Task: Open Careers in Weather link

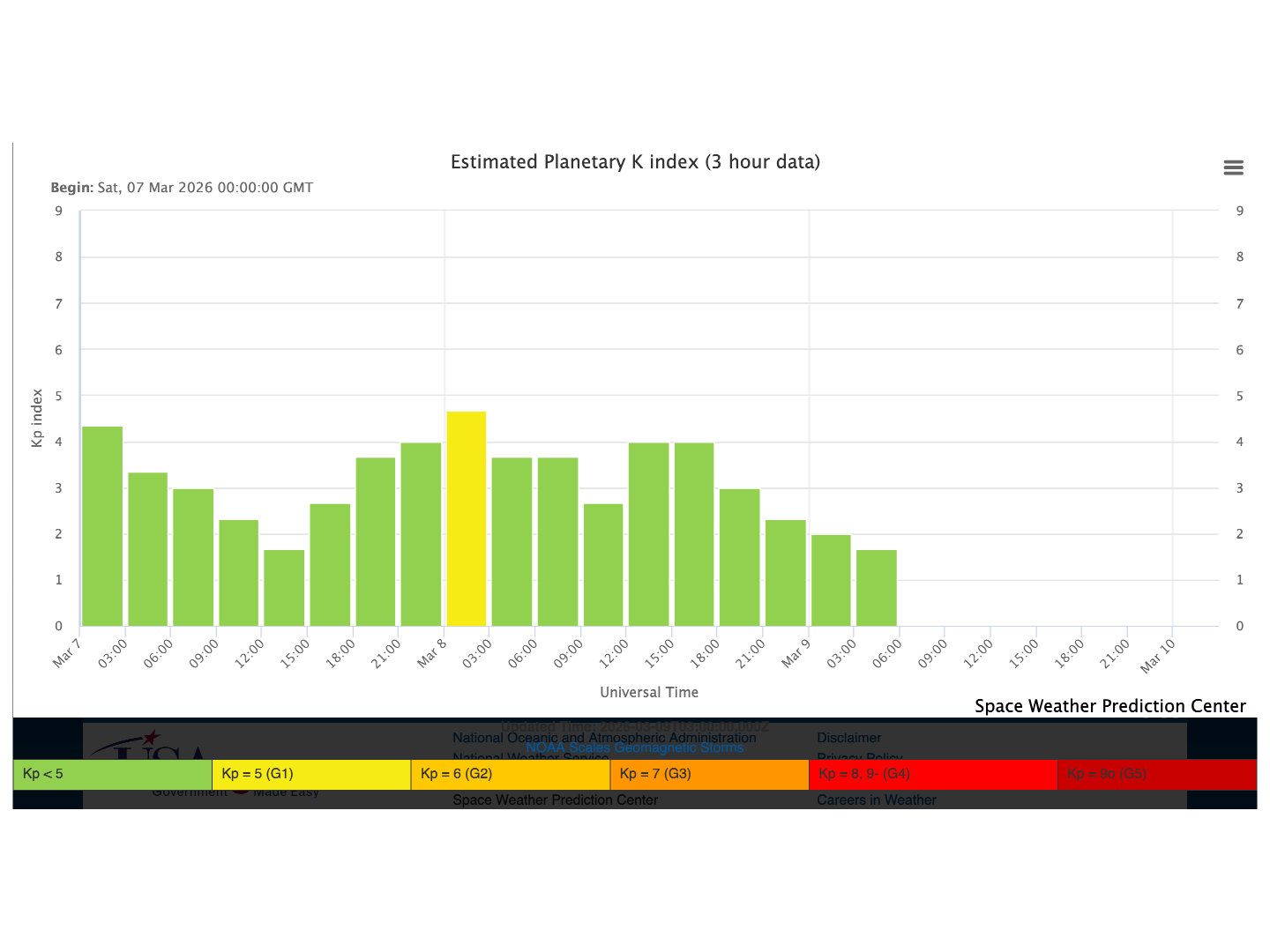Action: point(876,800)
